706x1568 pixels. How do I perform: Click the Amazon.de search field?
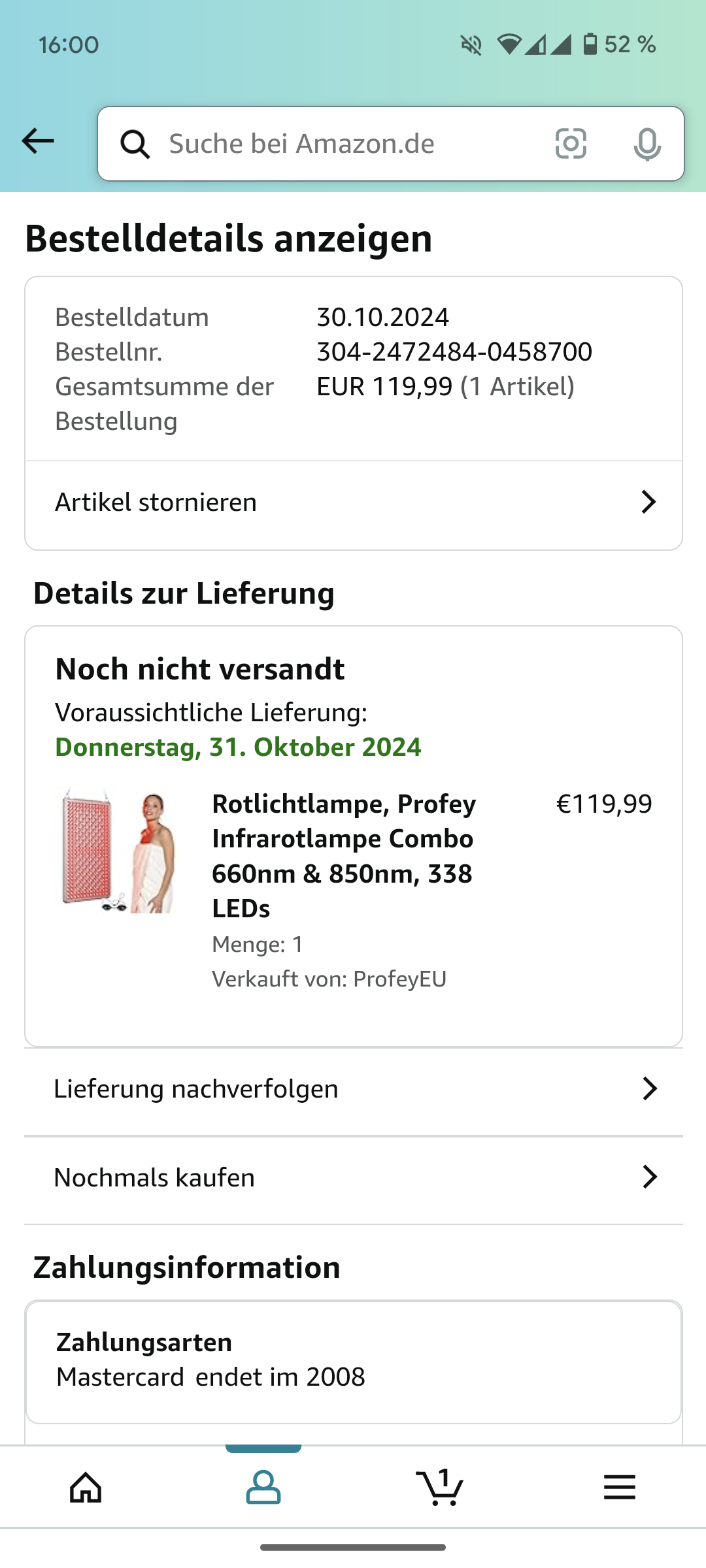tap(346, 144)
